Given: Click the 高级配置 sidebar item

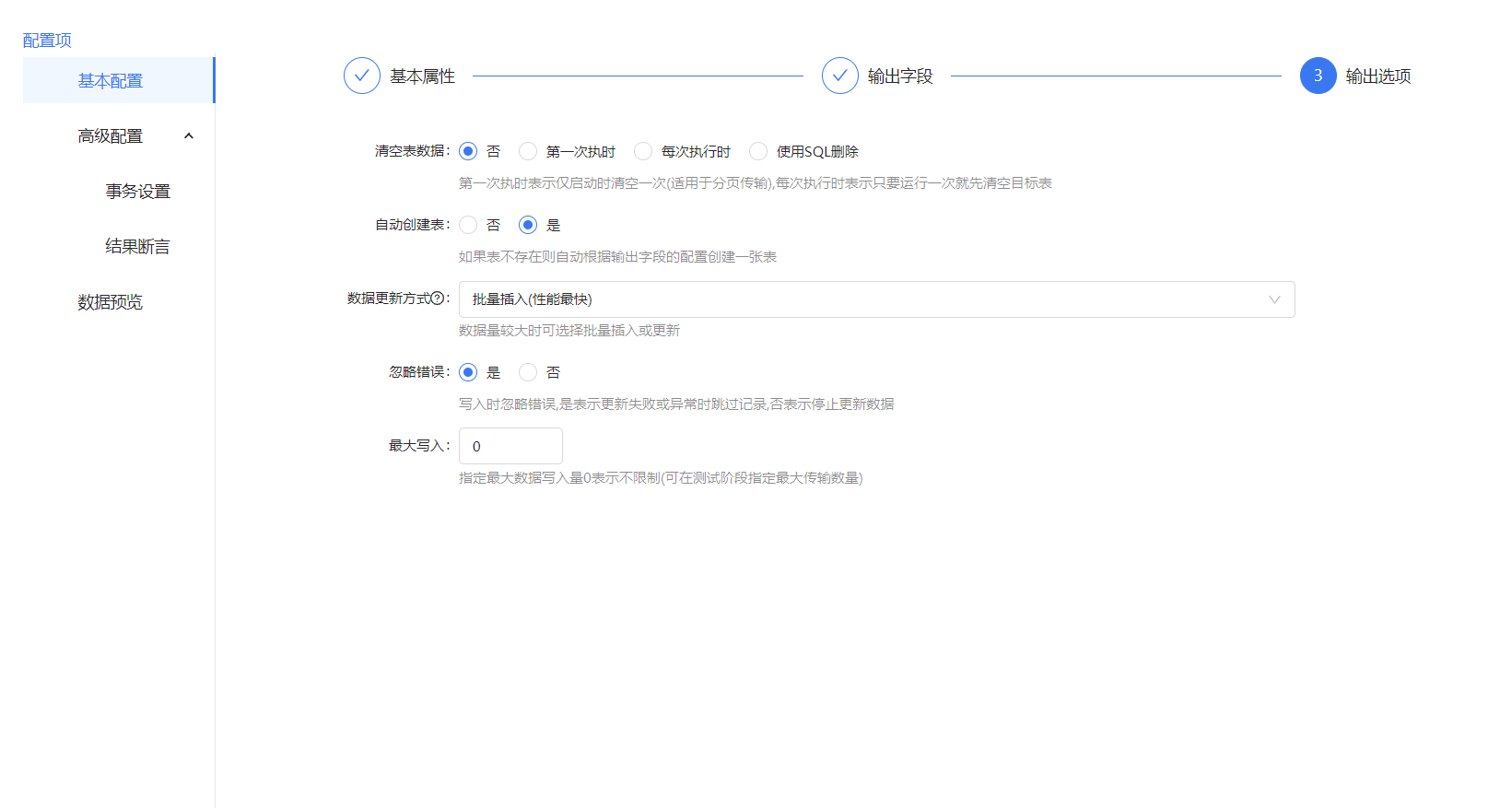Looking at the screenshot, I should (119, 136).
